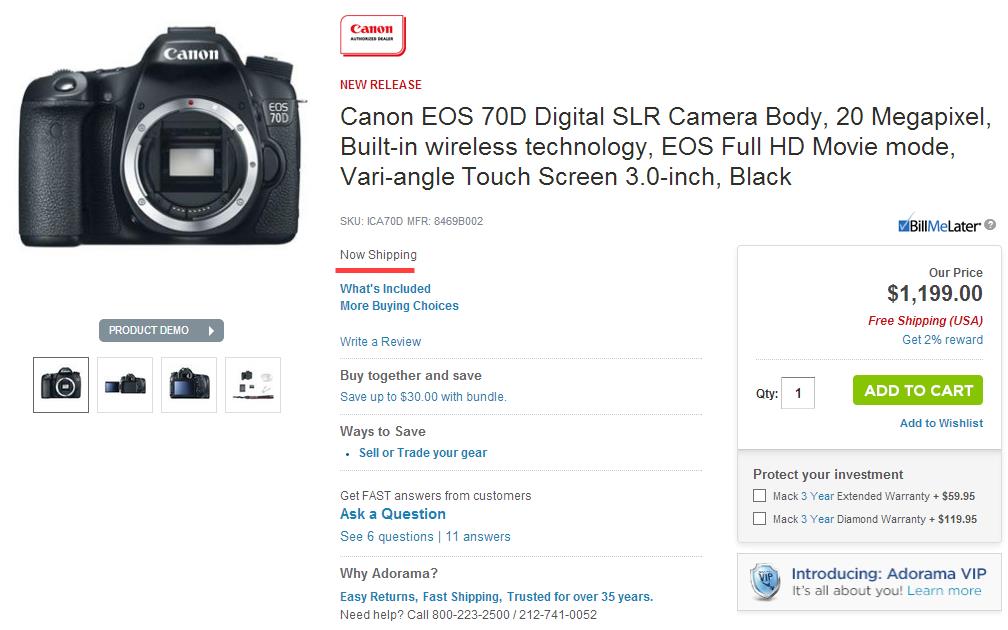Open See 6 questions and answers

click(x=424, y=536)
